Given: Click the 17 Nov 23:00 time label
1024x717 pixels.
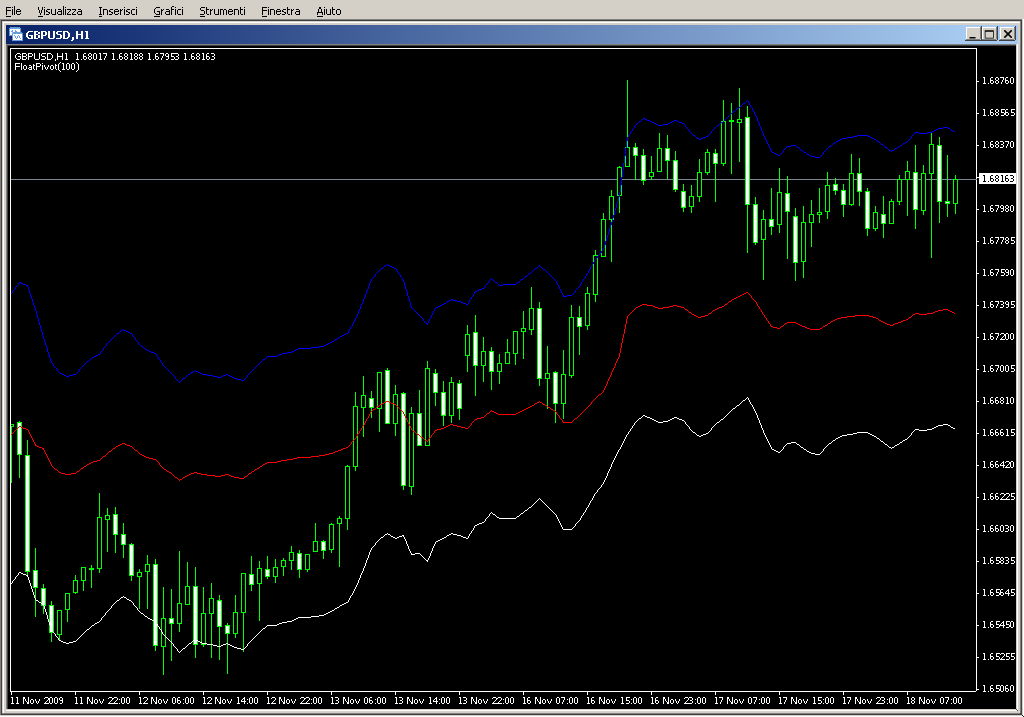Looking at the screenshot, I should (870, 701).
